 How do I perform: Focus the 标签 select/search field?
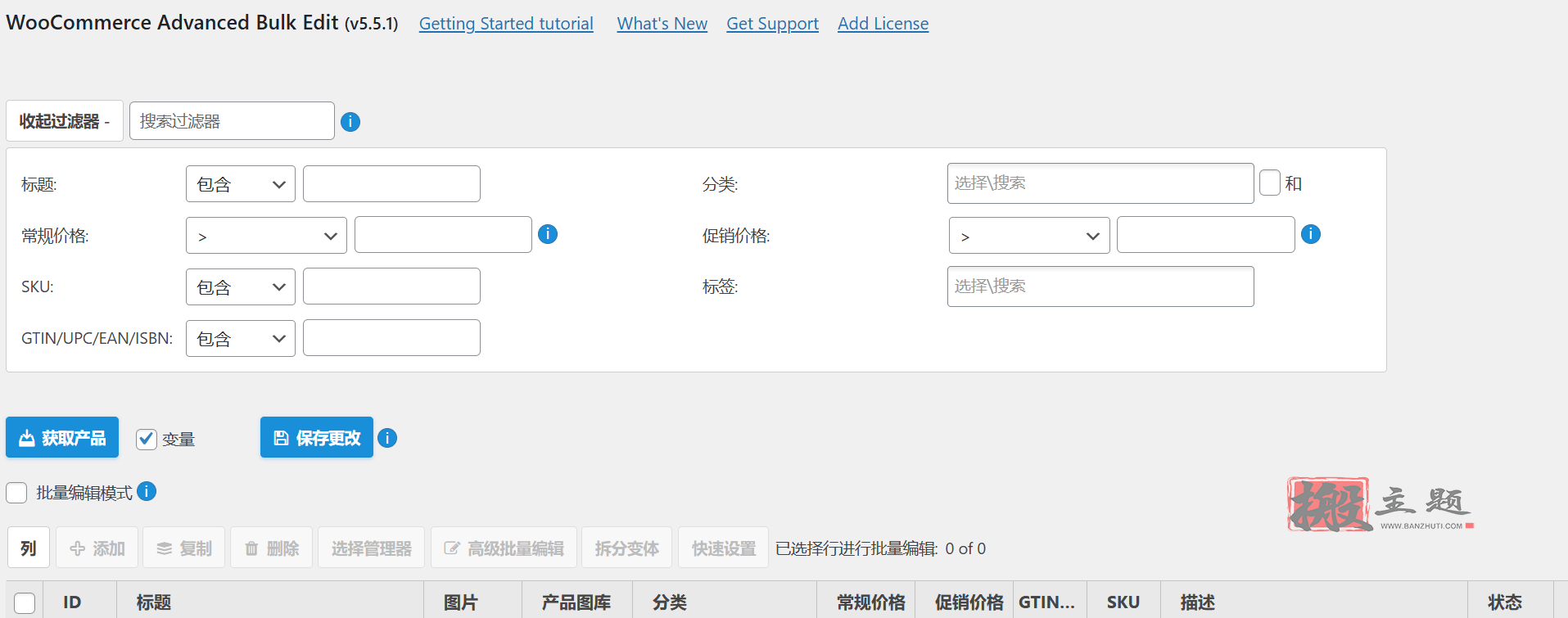coord(1100,286)
